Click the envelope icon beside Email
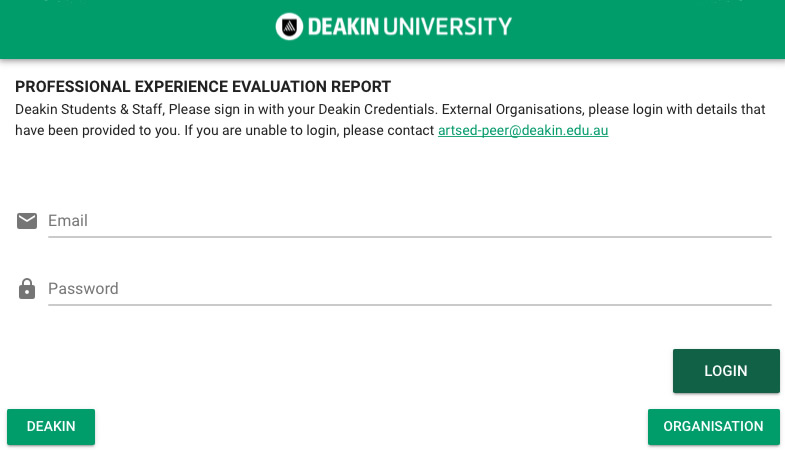The width and height of the screenshot is (785, 450). [27, 221]
